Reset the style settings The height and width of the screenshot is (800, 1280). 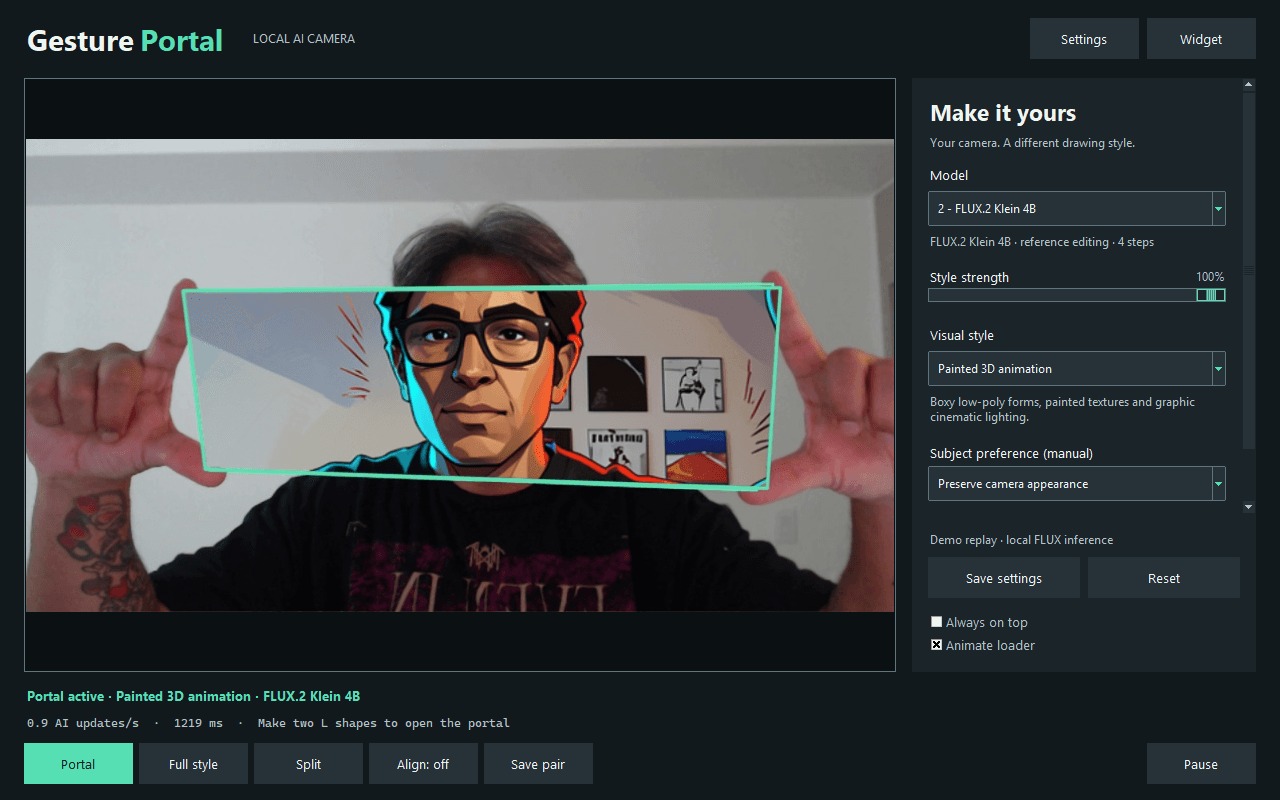[1164, 578]
